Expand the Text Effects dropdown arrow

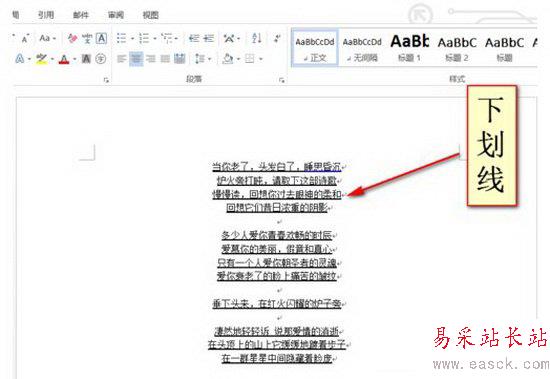(29, 59)
